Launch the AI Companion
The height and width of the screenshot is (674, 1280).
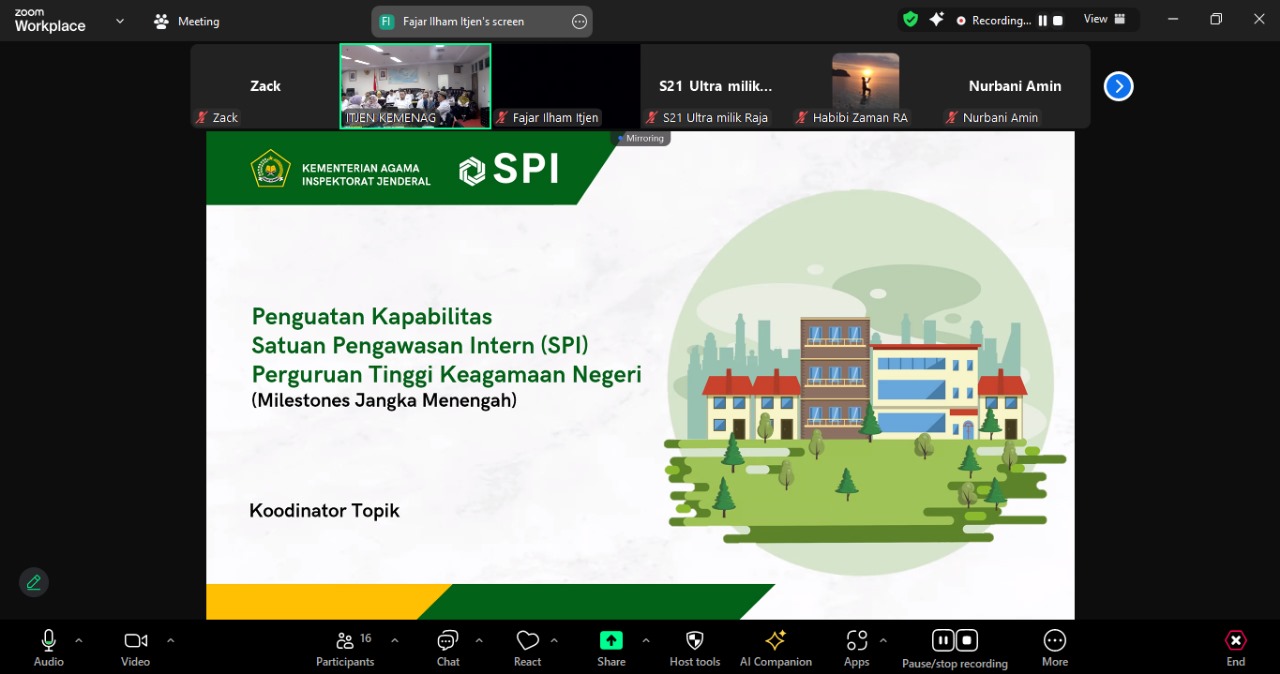(775, 648)
